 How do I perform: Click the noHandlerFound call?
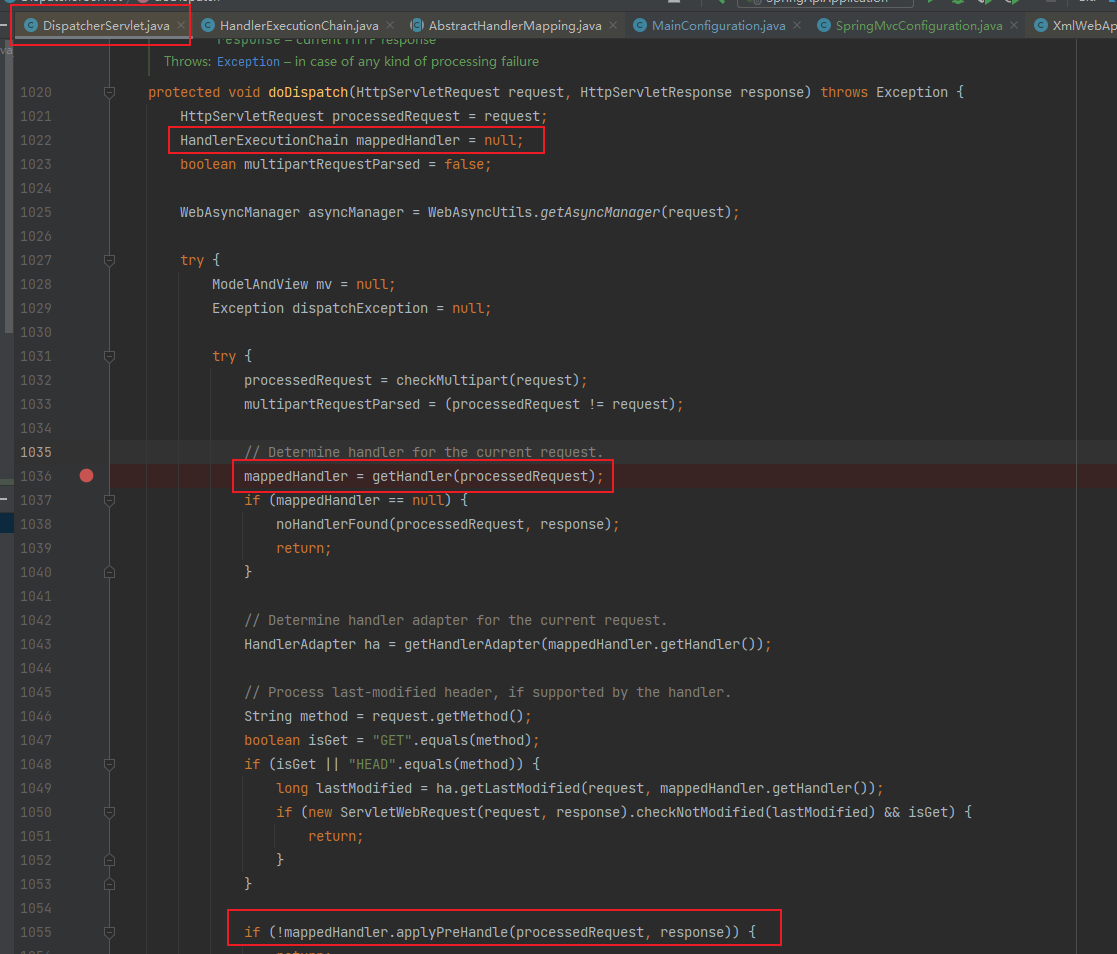pyautogui.click(x=332, y=524)
